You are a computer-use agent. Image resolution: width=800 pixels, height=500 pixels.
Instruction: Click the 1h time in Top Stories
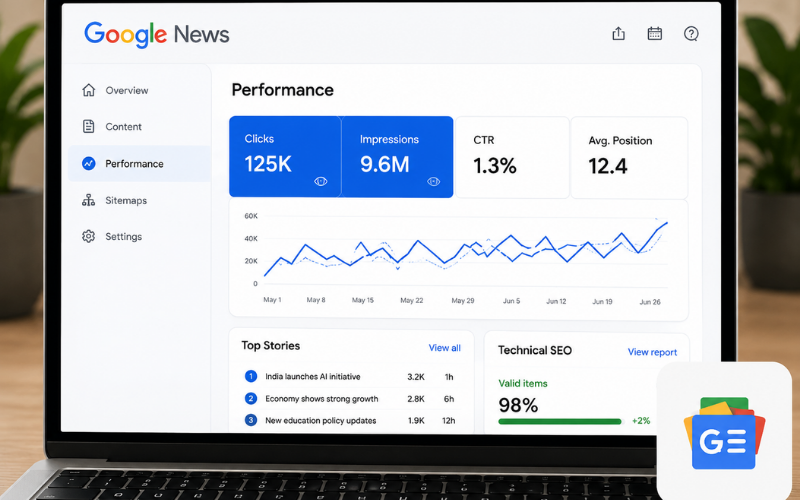[449, 377]
